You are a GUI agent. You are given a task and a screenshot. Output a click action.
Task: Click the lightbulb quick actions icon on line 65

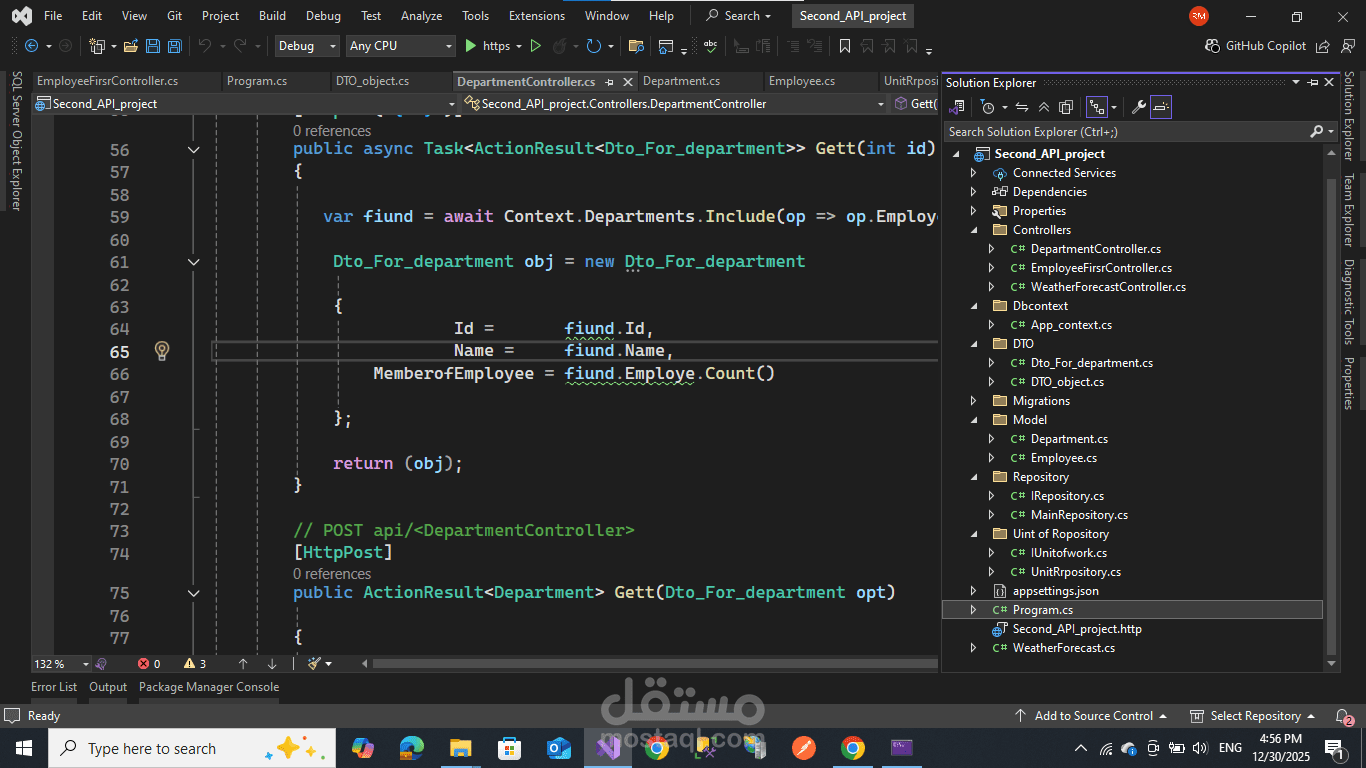(x=162, y=351)
